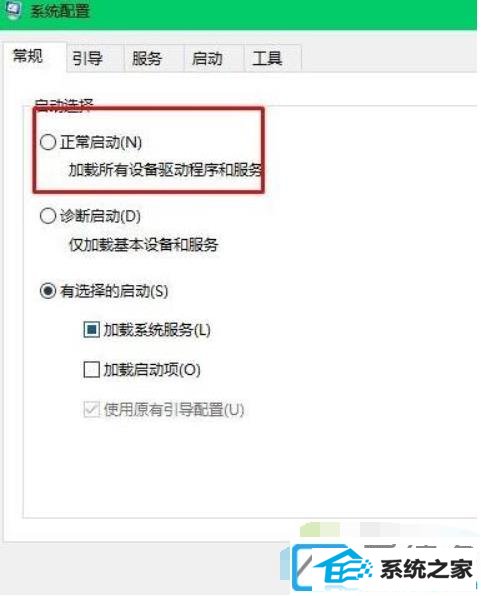Screen dimensions: 481x596
Task: Toggle the 加载系统服务(L) checkbox
Action: 92,330
